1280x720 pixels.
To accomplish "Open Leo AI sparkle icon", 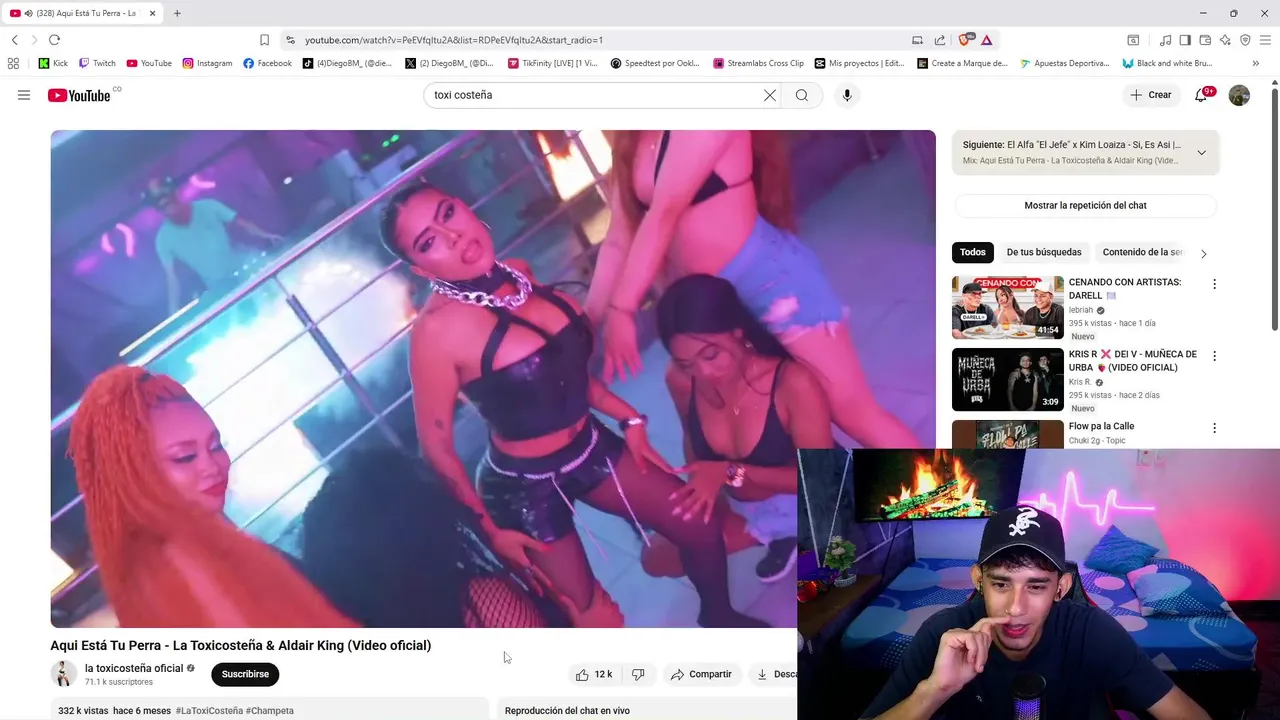I will click(x=1225, y=40).
